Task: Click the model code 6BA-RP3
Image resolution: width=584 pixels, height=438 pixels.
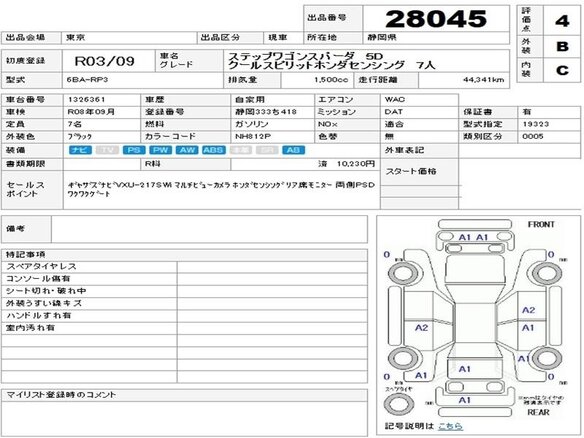Action: (87, 80)
